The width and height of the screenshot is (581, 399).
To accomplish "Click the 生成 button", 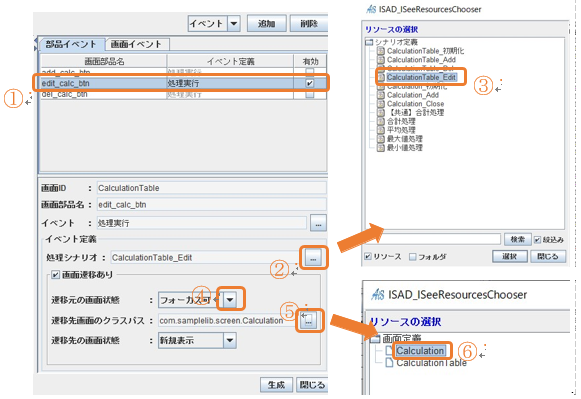I will coord(276,385).
